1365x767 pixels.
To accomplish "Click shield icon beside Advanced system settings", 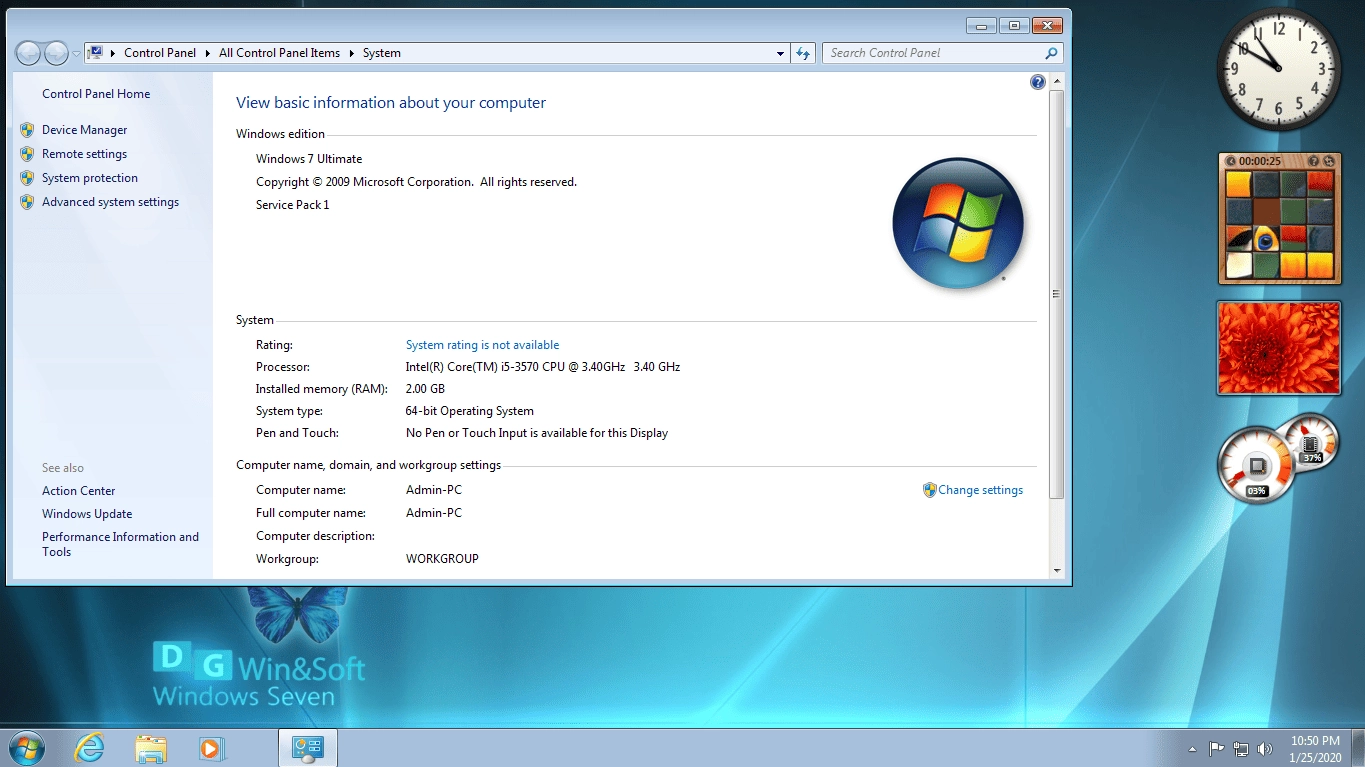I will (x=27, y=202).
